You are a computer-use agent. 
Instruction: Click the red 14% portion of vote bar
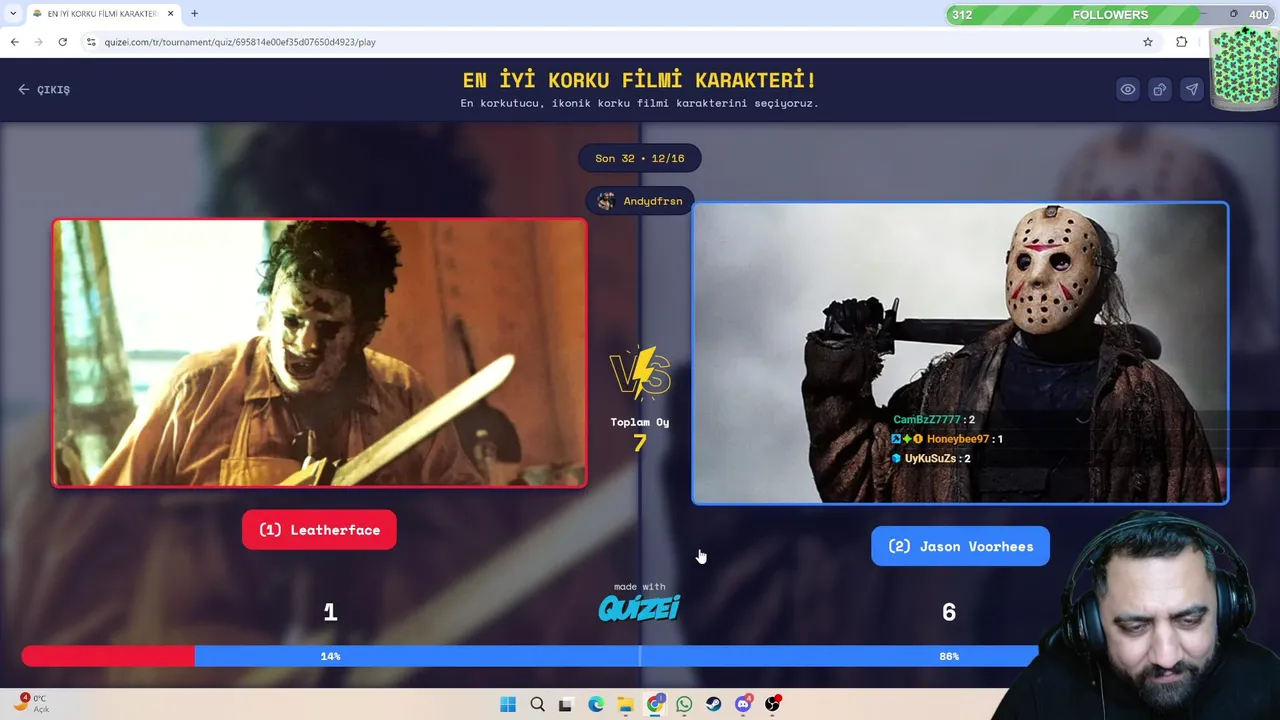[x=108, y=656]
